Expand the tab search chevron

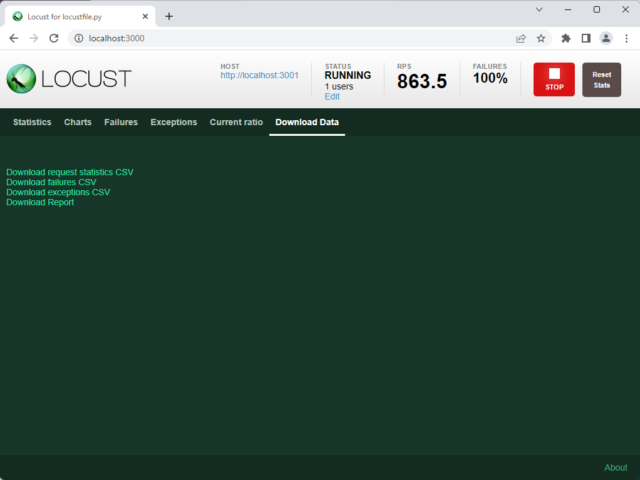point(539,9)
